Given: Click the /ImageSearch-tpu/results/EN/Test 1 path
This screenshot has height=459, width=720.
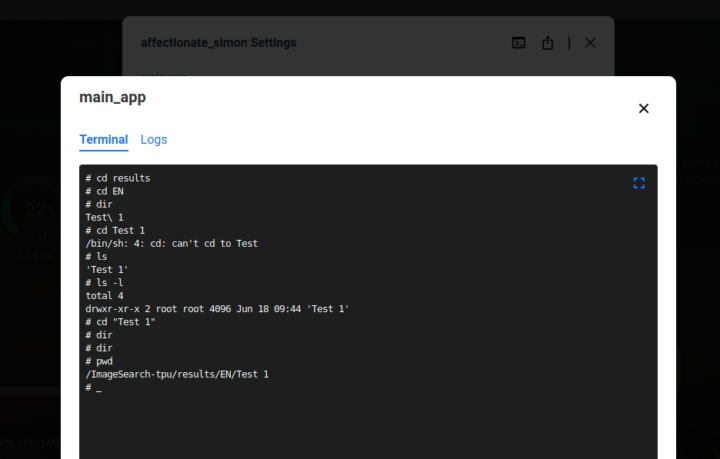Looking at the screenshot, I should 177,375.
